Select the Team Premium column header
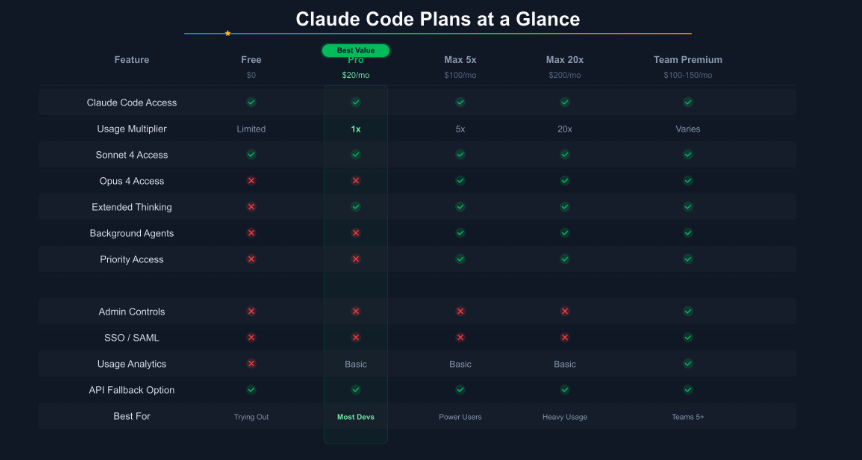 pyautogui.click(x=688, y=60)
